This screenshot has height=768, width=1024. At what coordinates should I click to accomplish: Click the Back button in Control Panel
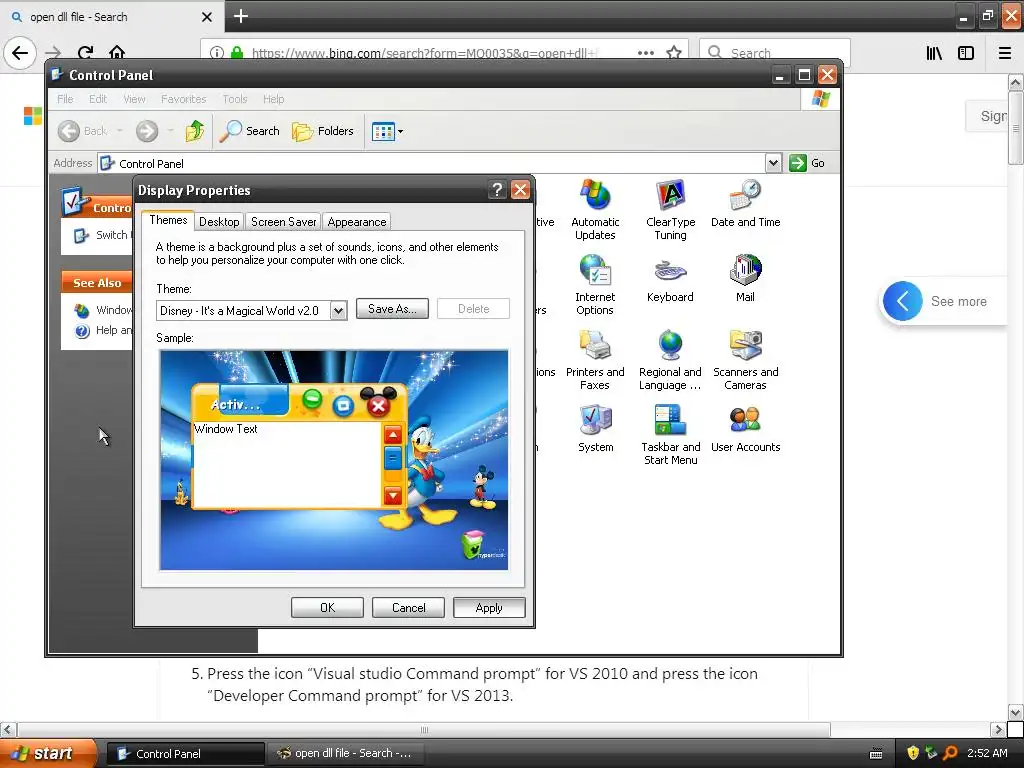coord(83,131)
